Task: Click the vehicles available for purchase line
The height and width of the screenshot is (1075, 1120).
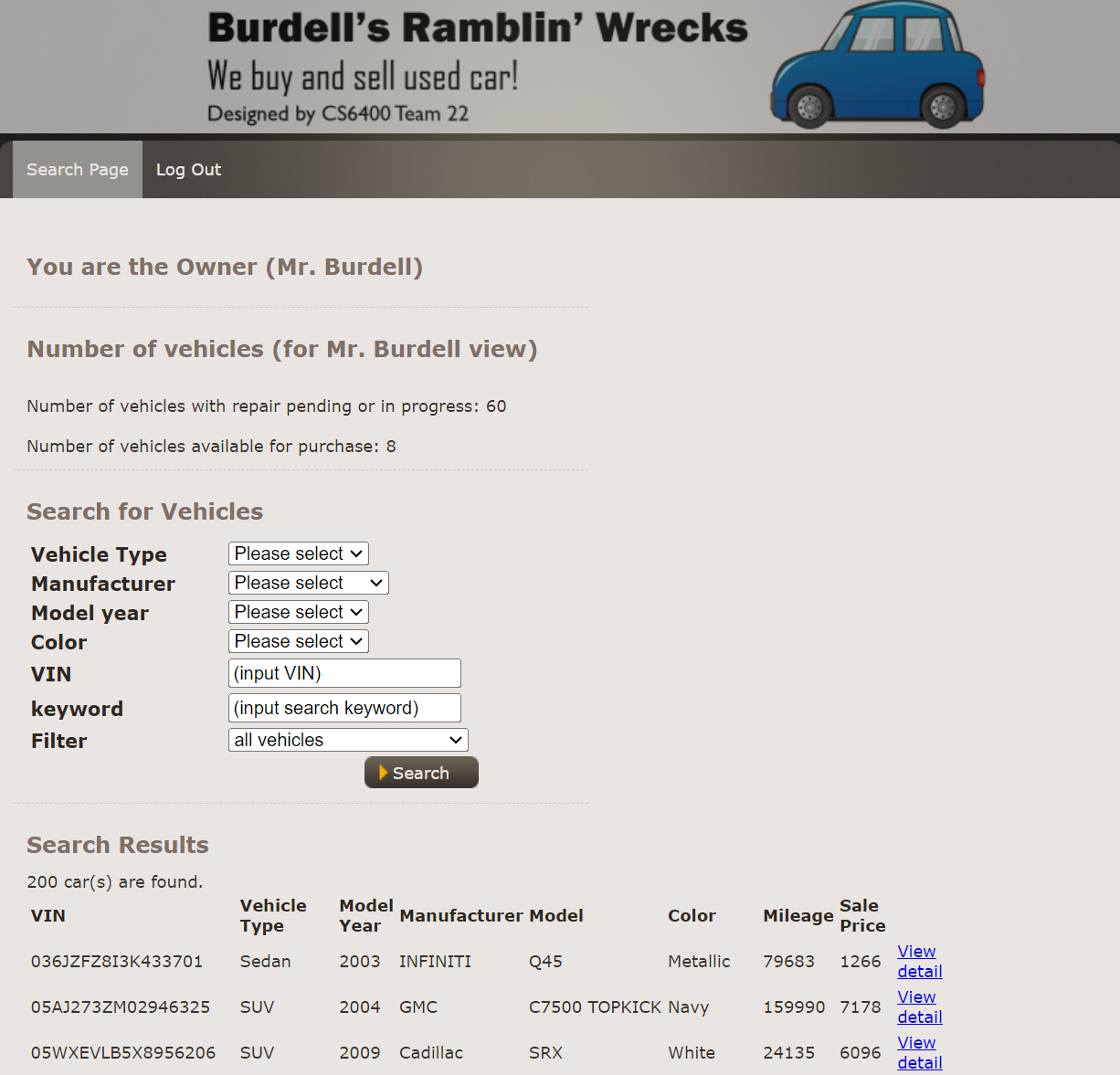Action: 211,447
